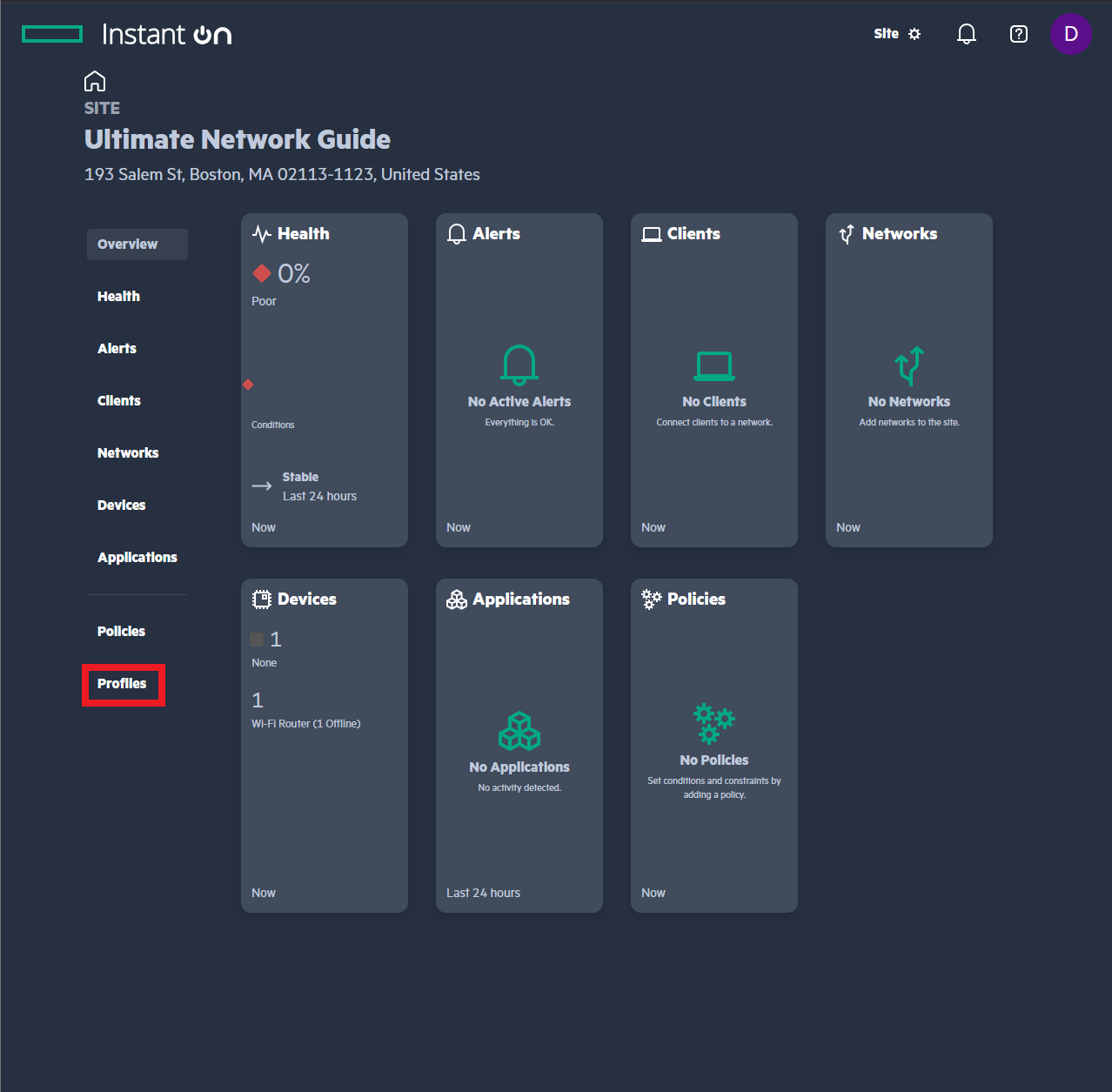
Task: Click No Active Alerts text
Action: [x=519, y=402]
